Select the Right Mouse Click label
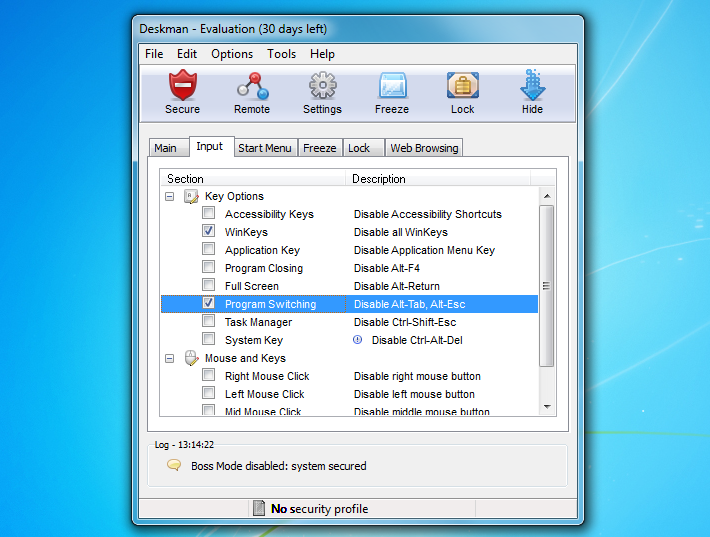710x537 pixels. 267,376
